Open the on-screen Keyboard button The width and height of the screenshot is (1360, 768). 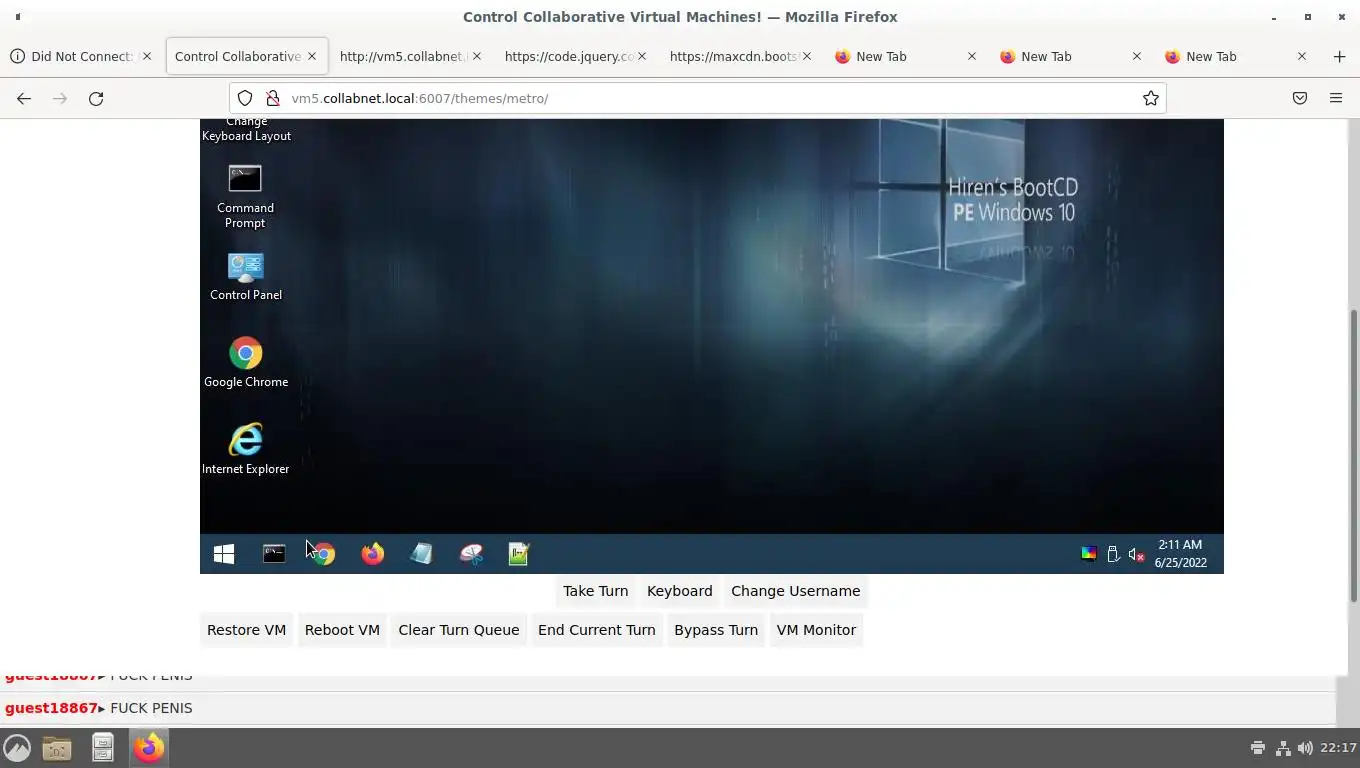pos(679,591)
